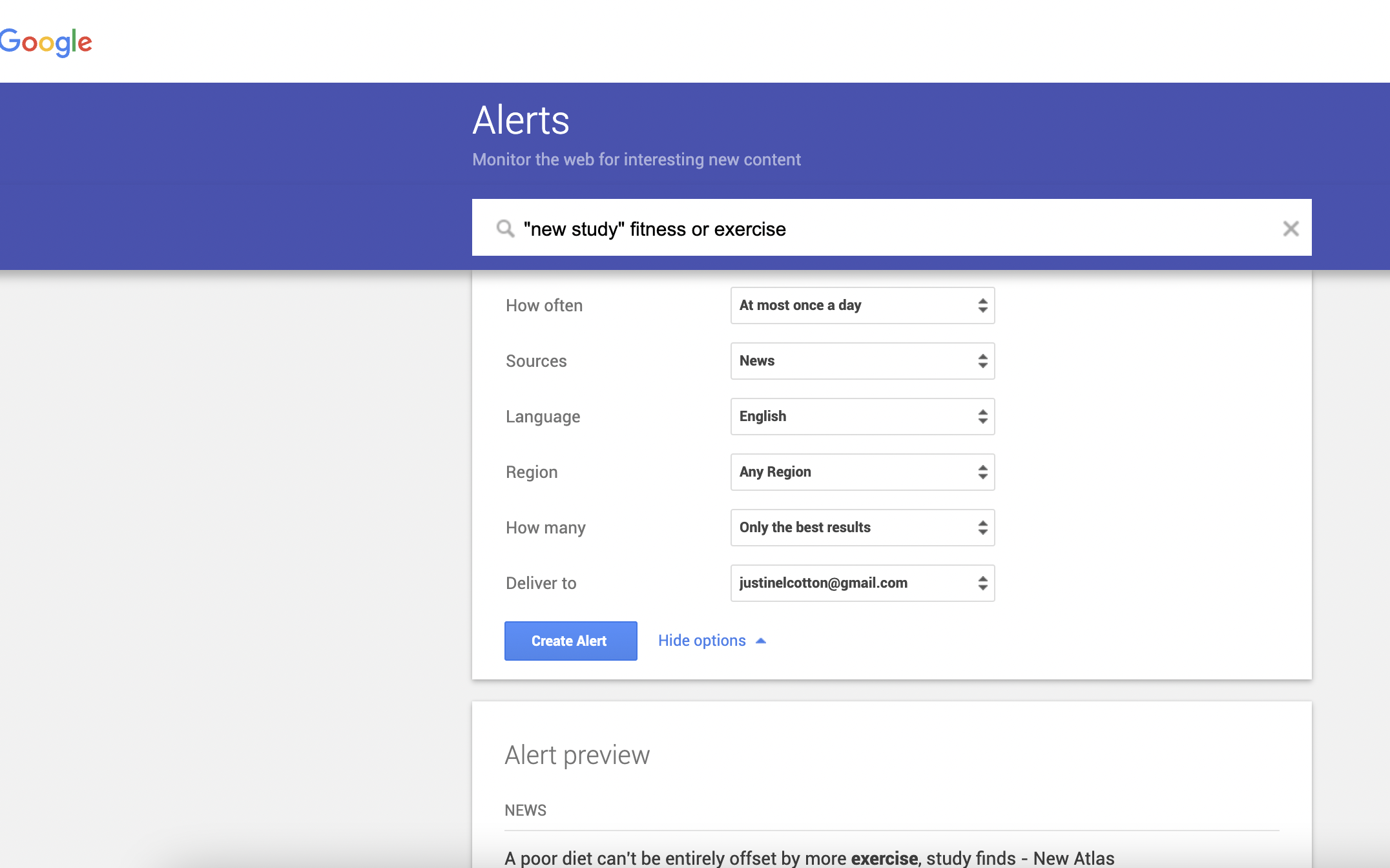This screenshot has height=868, width=1390.
Task: Click into the alert search query field
Action: click(891, 229)
